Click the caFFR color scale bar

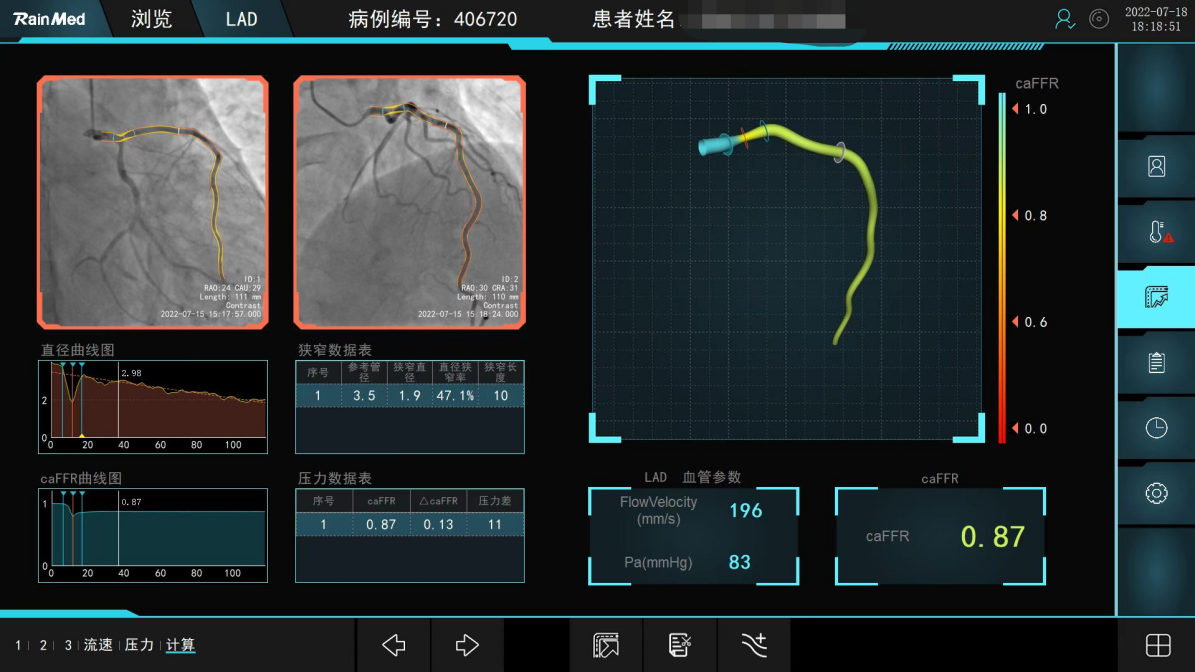click(1002, 268)
